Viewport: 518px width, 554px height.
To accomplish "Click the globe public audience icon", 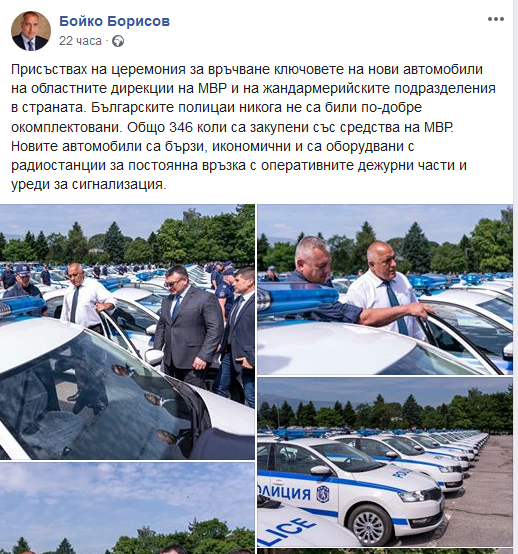I will (118, 41).
